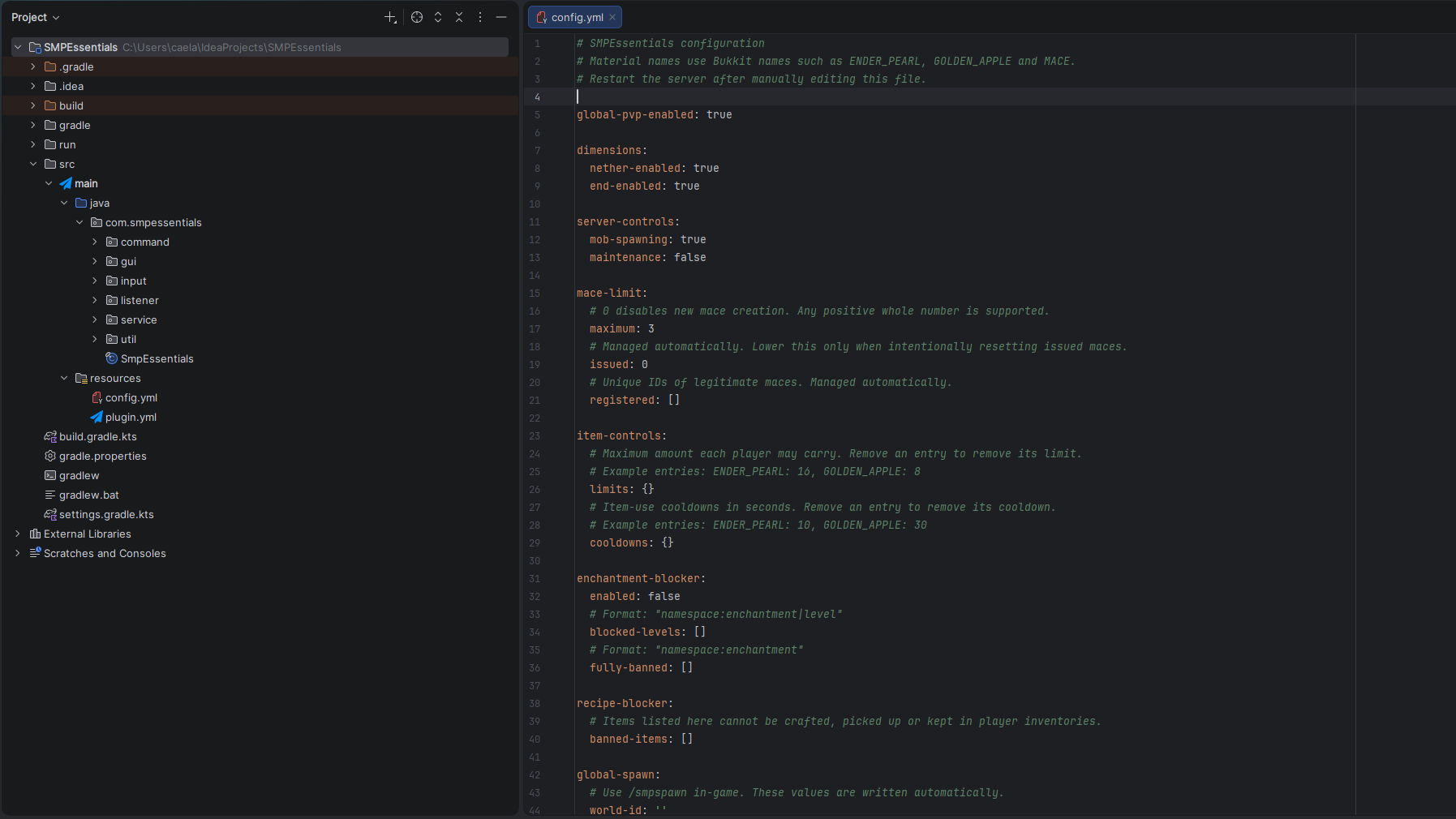Hide the Project tool window with minimize icon
Screen dimensions: 1456x819
coord(501,17)
